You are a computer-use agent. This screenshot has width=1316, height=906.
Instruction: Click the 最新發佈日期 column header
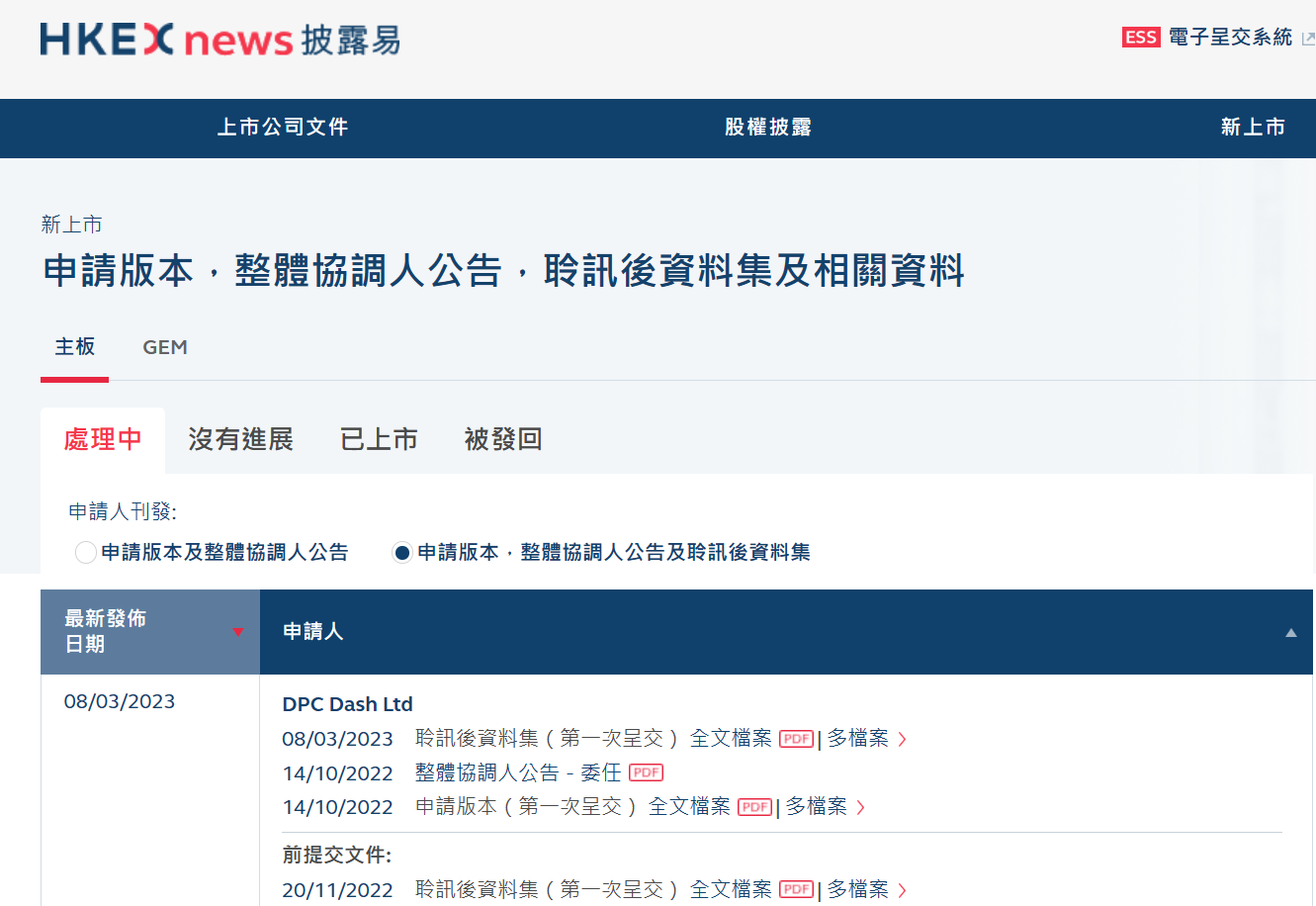point(150,632)
